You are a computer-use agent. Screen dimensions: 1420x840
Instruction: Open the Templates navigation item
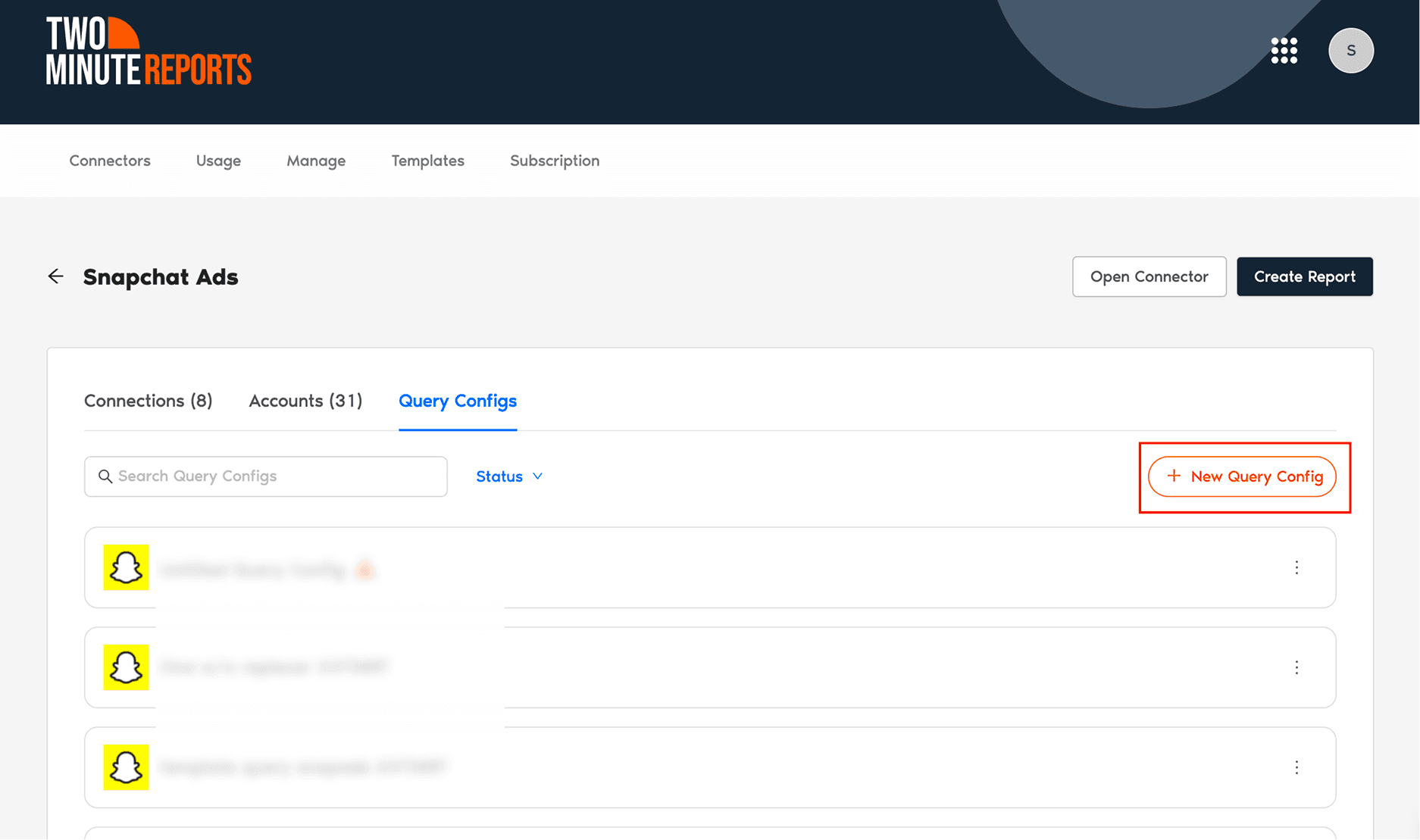[427, 161]
